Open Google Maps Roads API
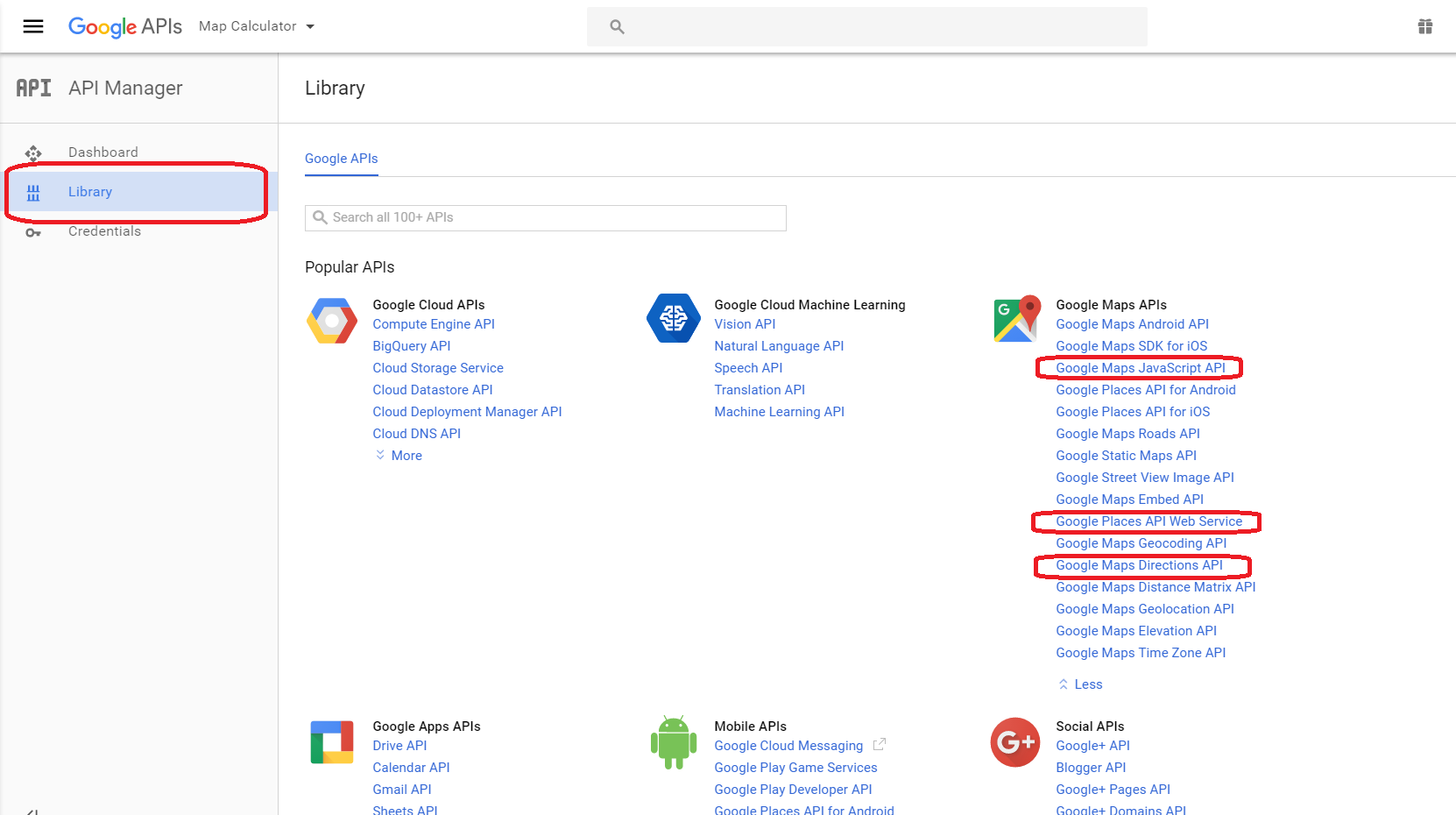The height and width of the screenshot is (815, 1456). pos(1128,434)
